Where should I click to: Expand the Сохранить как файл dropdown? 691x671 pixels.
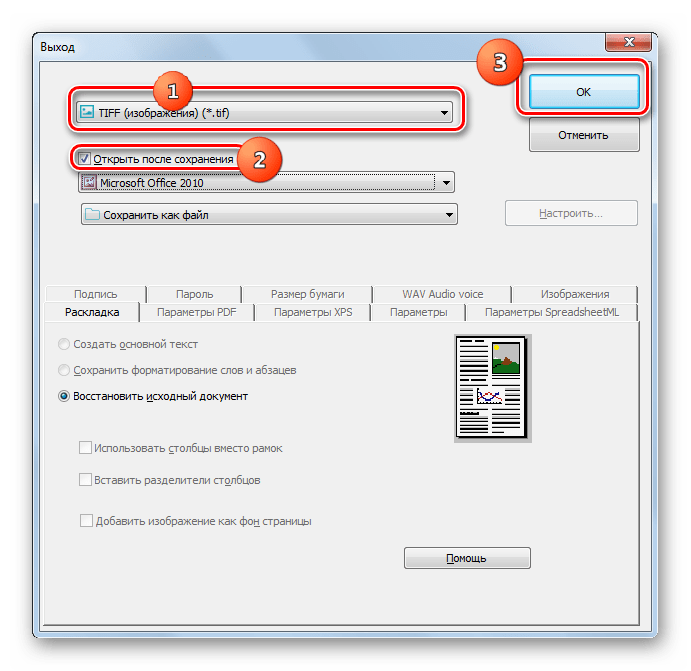click(x=449, y=215)
